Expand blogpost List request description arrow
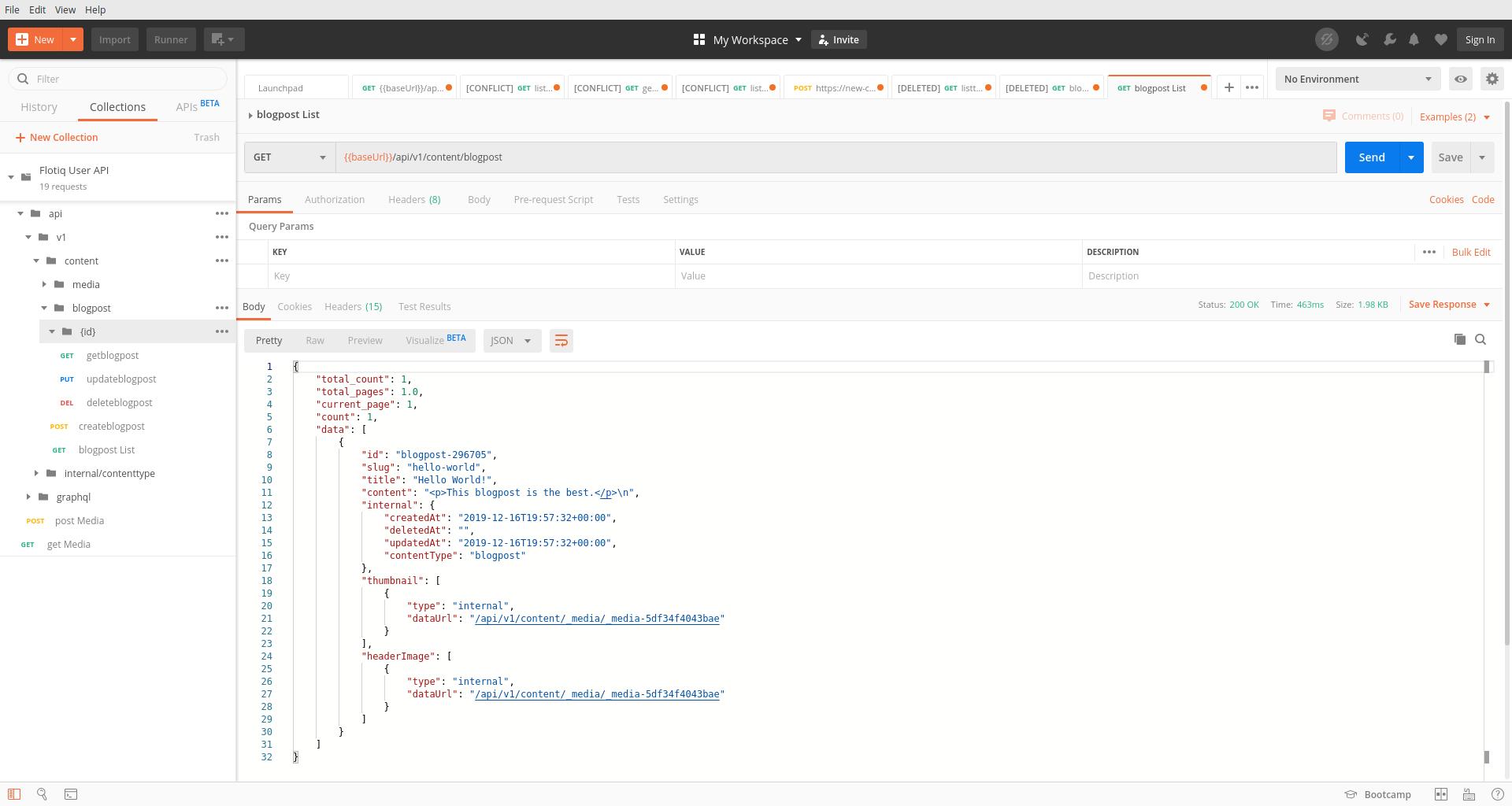 [250, 115]
